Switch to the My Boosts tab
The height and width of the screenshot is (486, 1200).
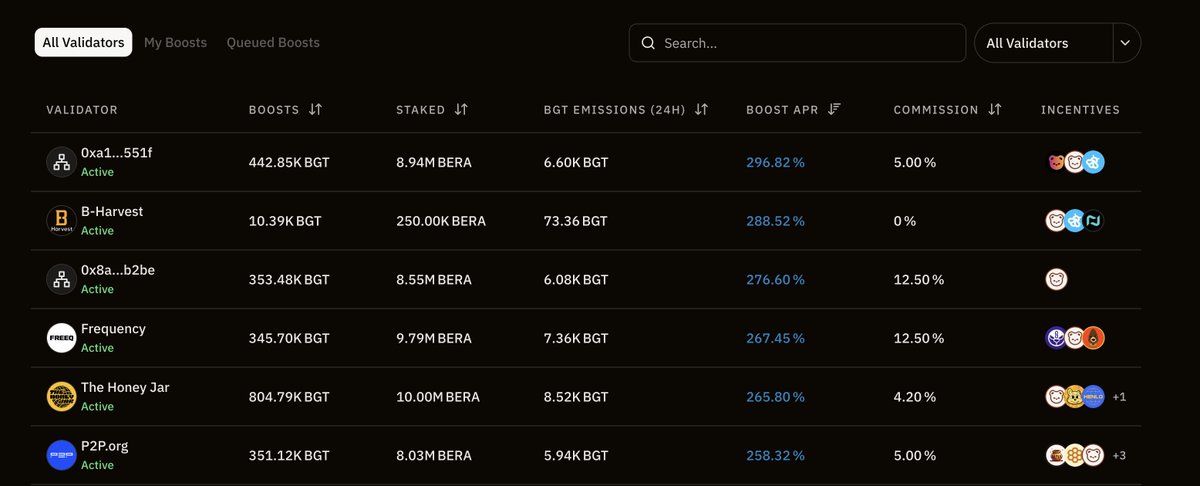coord(175,43)
